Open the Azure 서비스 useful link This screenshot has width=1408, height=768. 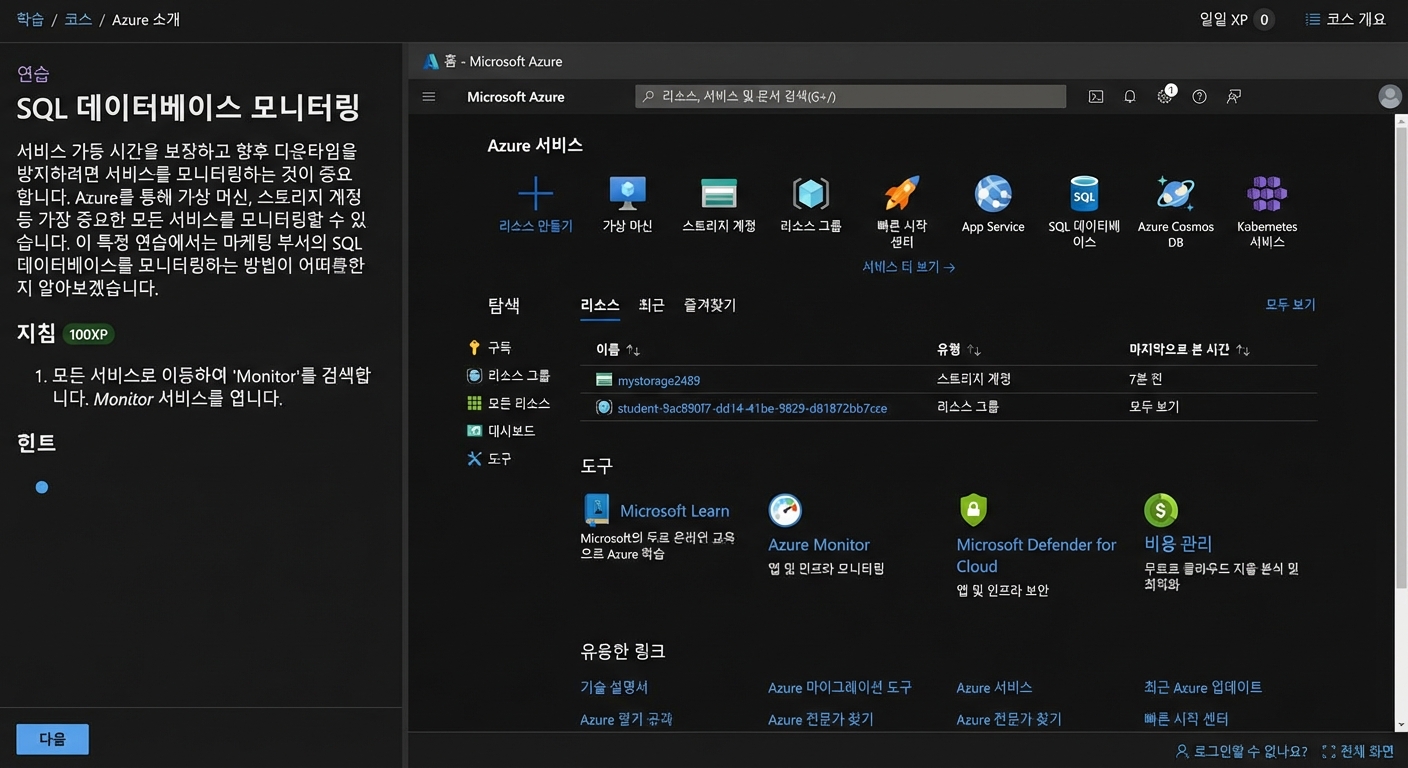[x=994, y=687]
